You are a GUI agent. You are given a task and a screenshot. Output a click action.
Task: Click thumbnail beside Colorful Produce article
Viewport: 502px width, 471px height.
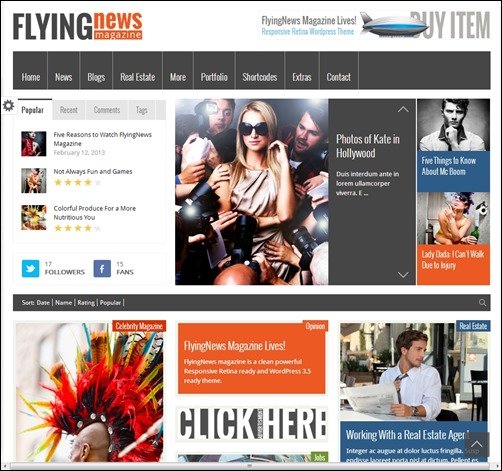click(34, 217)
